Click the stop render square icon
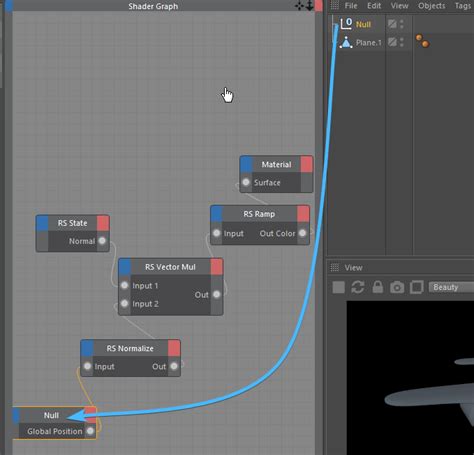Image resolution: width=474 pixels, height=455 pixels. click(x=338, y=287)
